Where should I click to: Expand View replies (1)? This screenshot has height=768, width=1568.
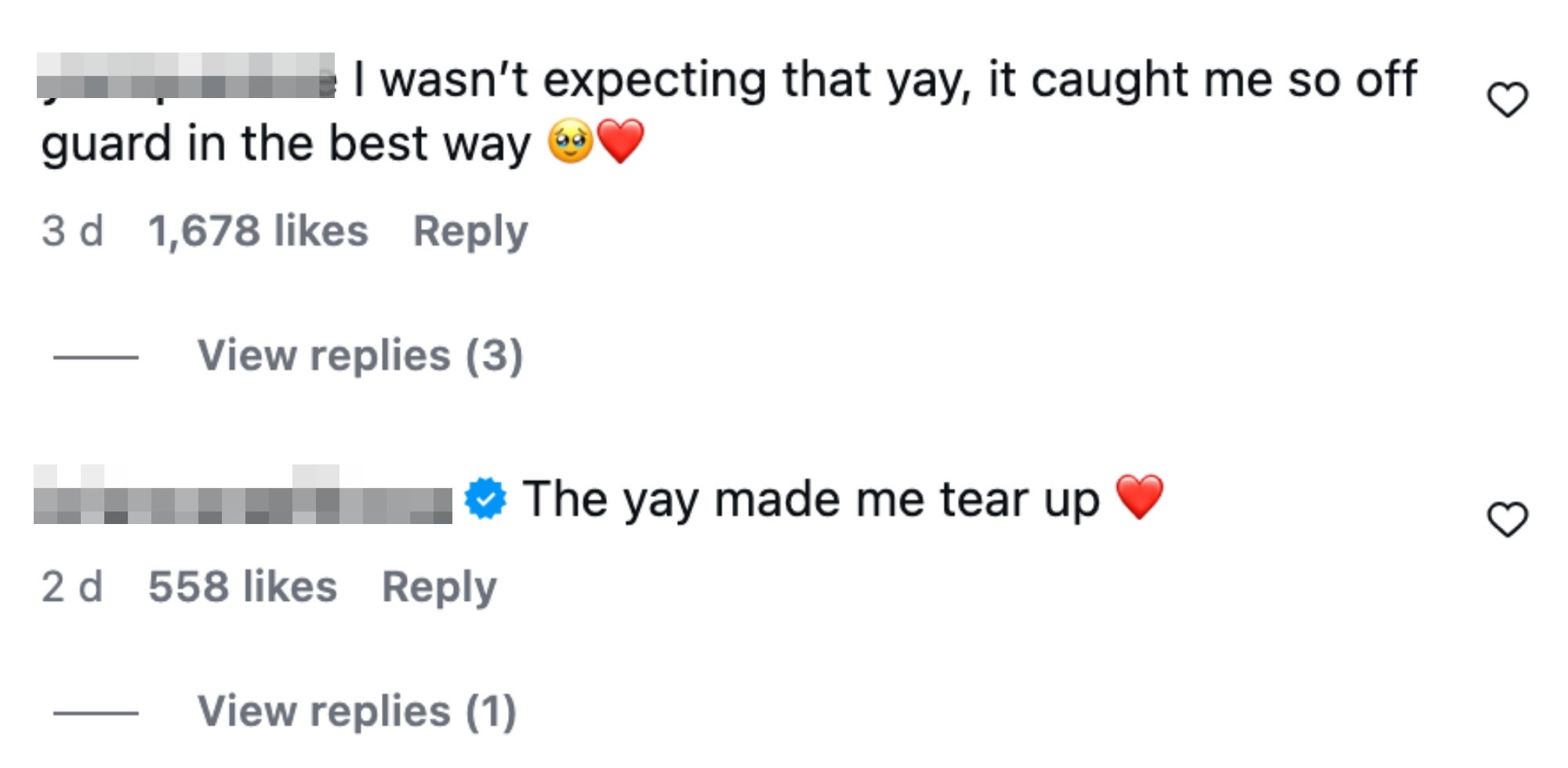[x=357, y=712]
